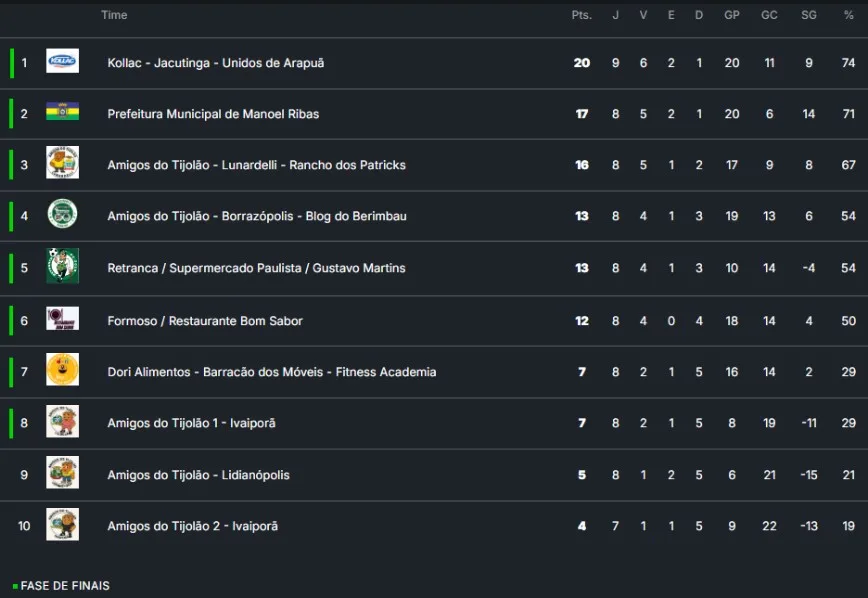Image resolution: width=868 pixels, height=598 pixels.
Task: Select Amigos do Tijolão - Lunardelli - Rancho dos Patricks
Action: click(x=256, y=165)
